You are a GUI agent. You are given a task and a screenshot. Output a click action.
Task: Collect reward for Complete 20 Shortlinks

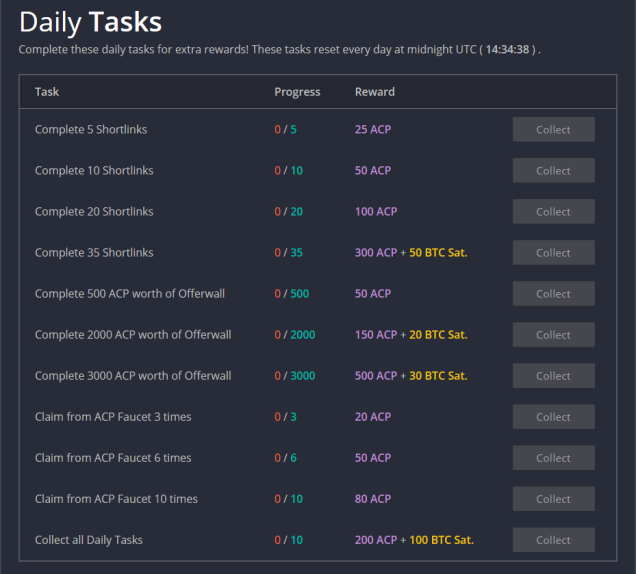pos(554,211)
